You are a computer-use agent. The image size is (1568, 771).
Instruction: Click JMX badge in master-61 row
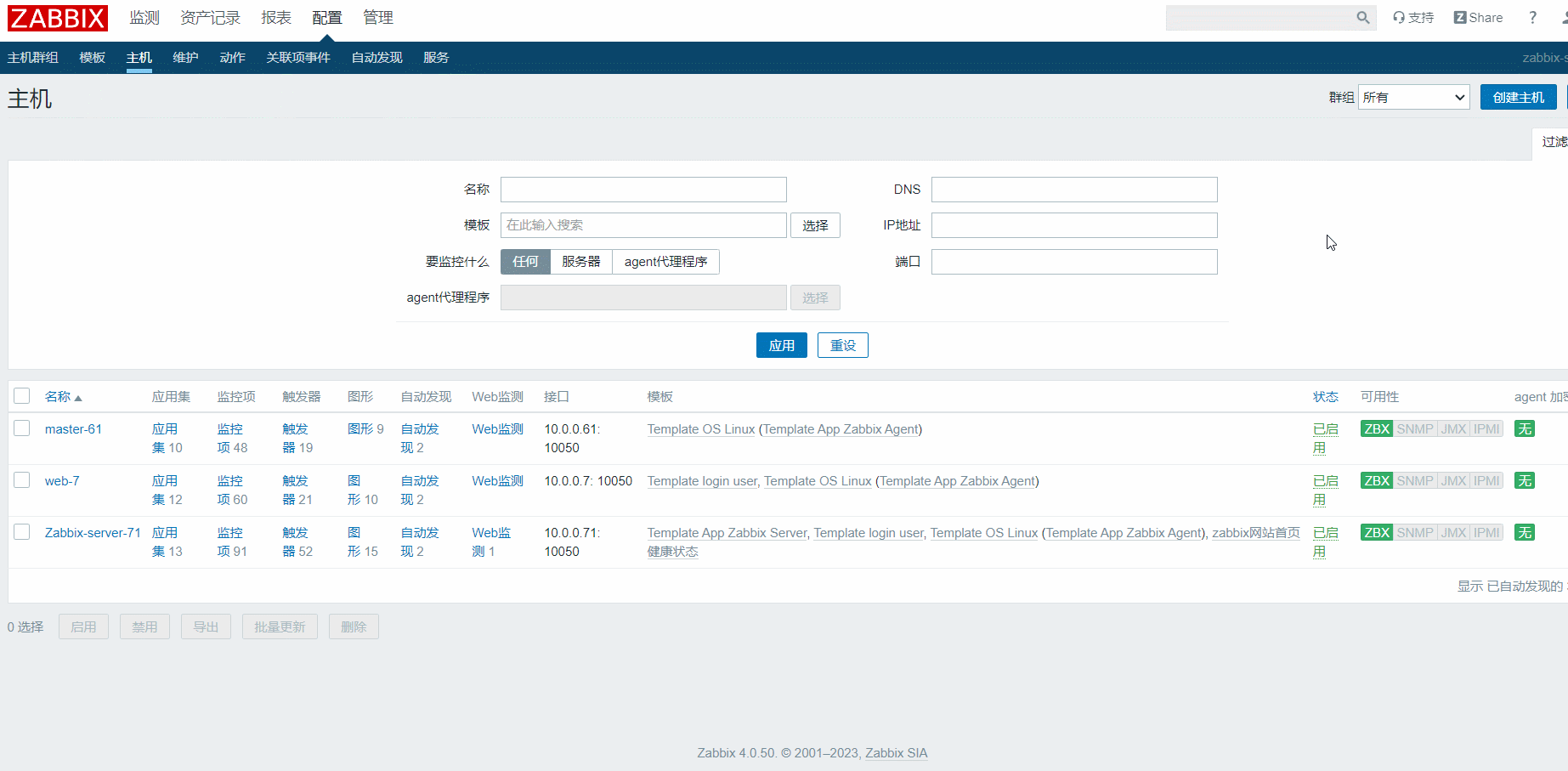point(1454,429)
